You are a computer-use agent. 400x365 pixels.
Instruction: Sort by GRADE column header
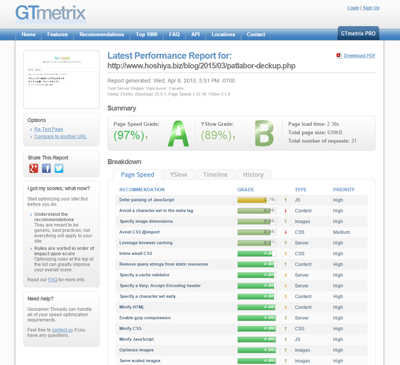click(246, 190)
